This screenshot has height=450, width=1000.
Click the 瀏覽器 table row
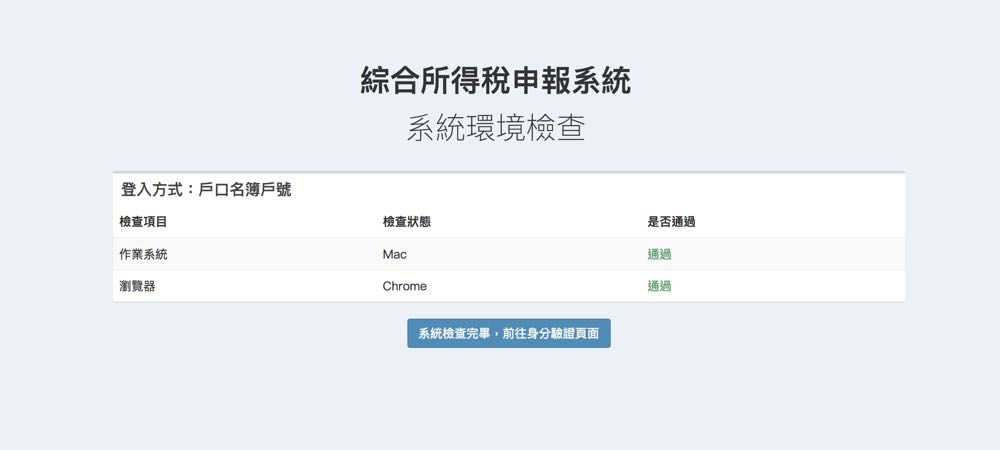tap(520, 286)
